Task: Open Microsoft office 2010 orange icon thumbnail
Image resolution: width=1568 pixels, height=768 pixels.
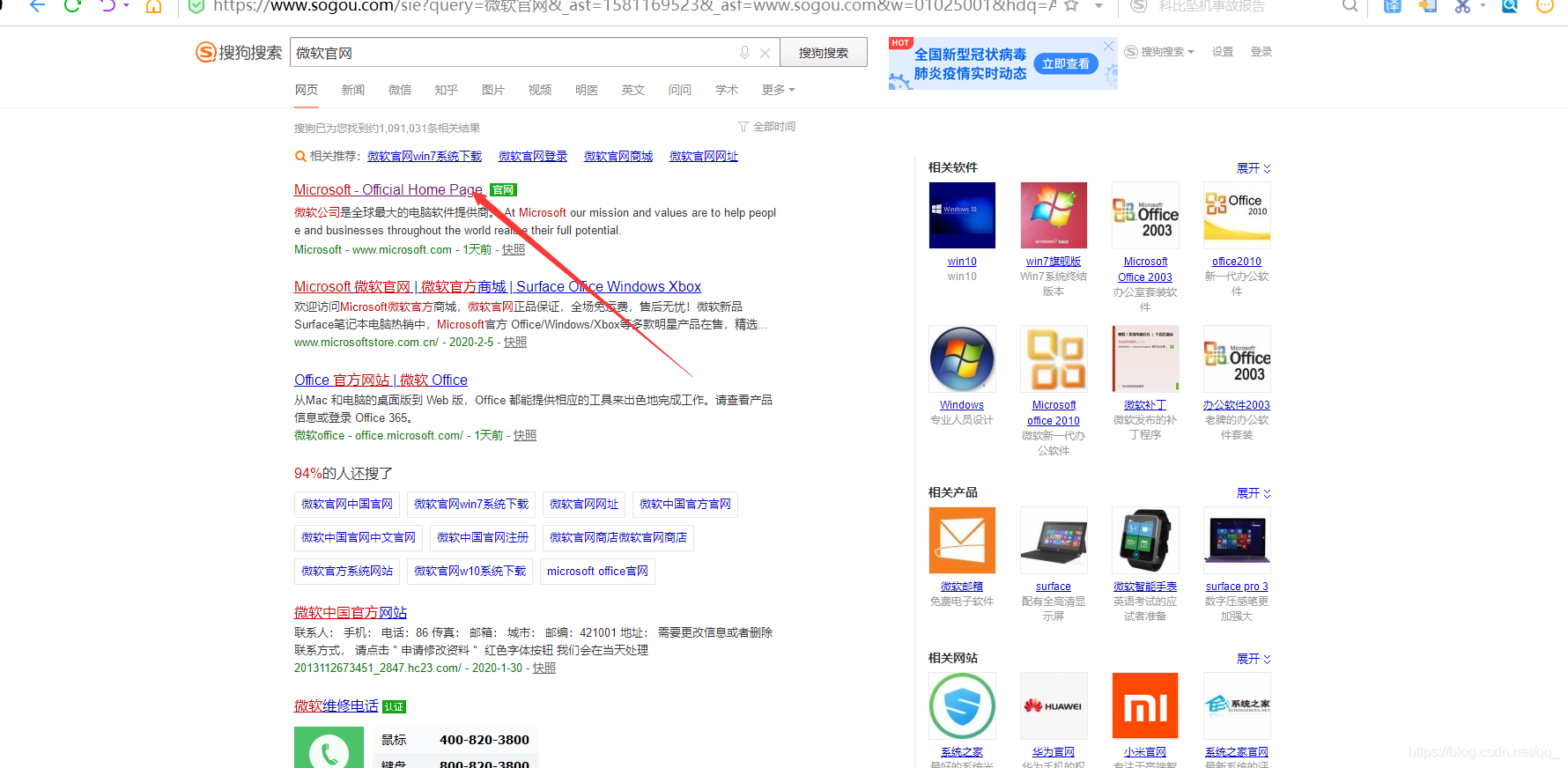Action: pos(1054,358)
